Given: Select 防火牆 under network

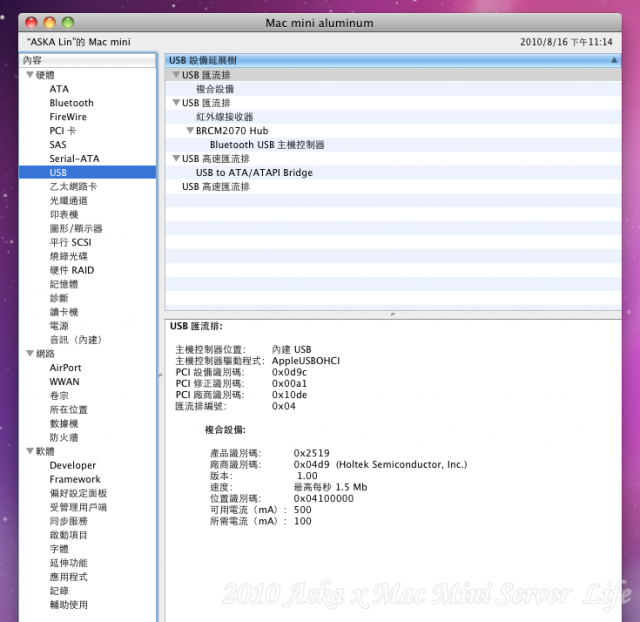Looking at the screenshot, I should coord(64,437).
